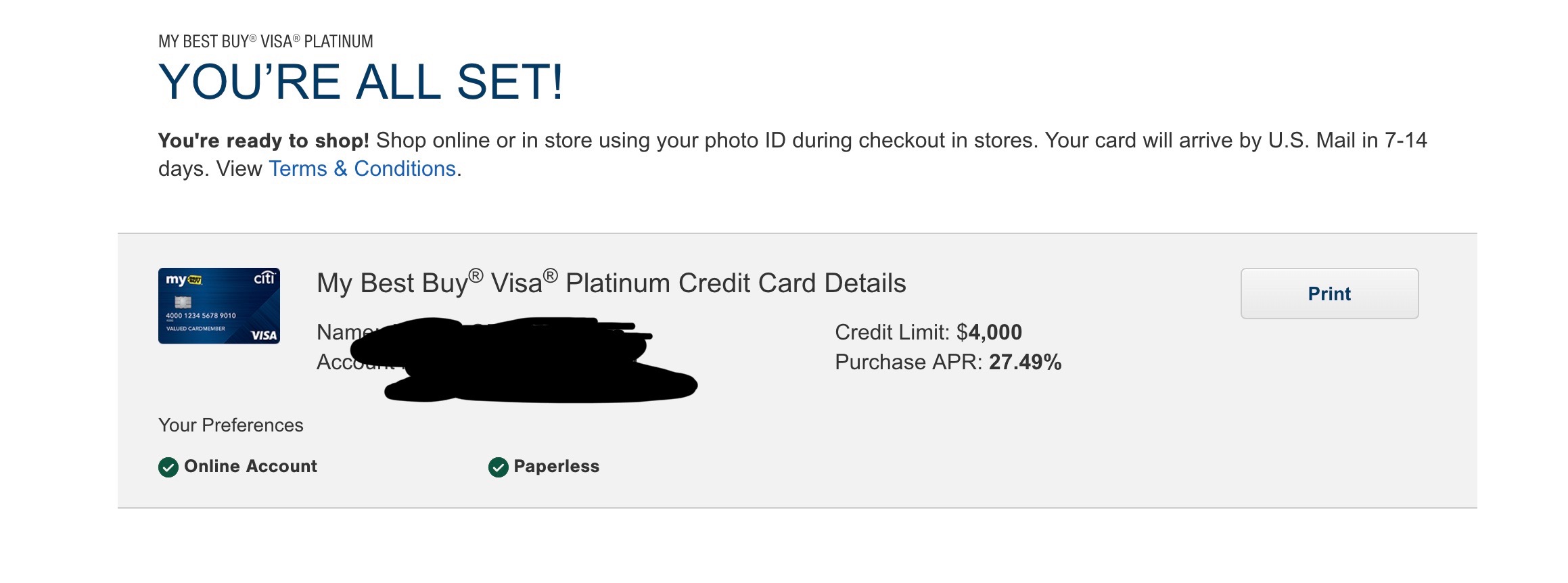Click the Citi logo on the card

click(264, 278)
